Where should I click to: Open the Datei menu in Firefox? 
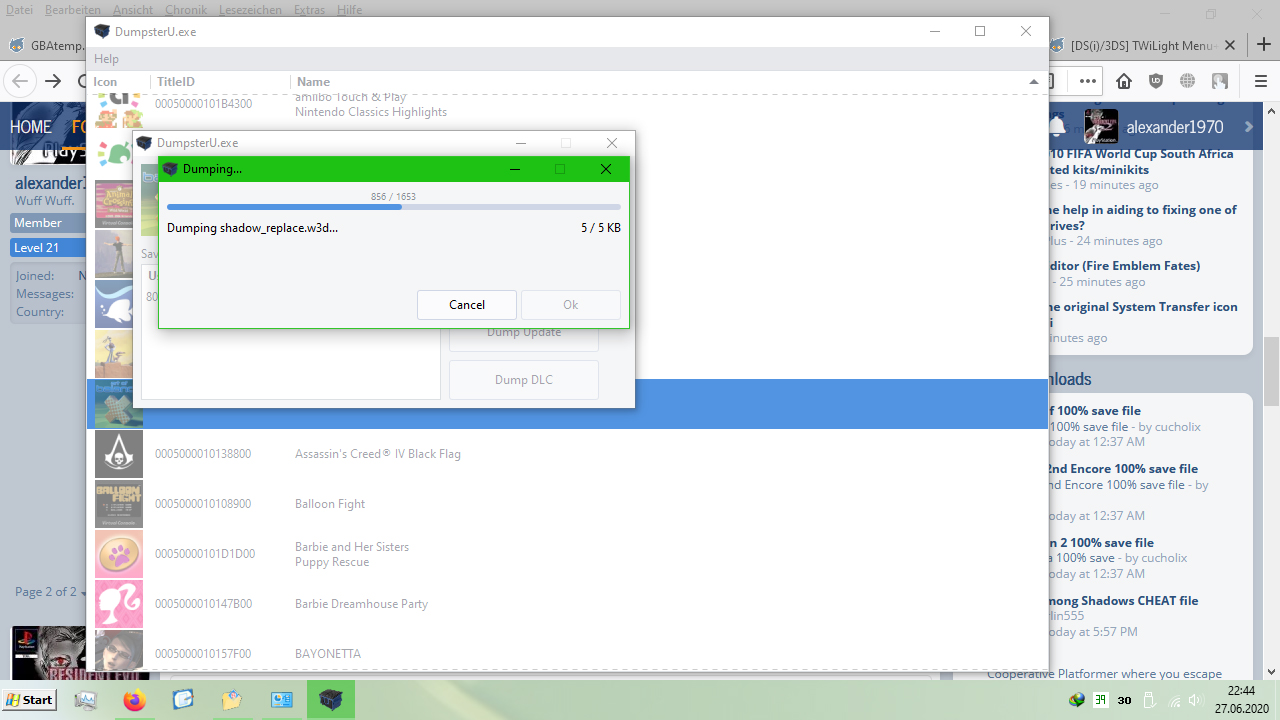20,9
